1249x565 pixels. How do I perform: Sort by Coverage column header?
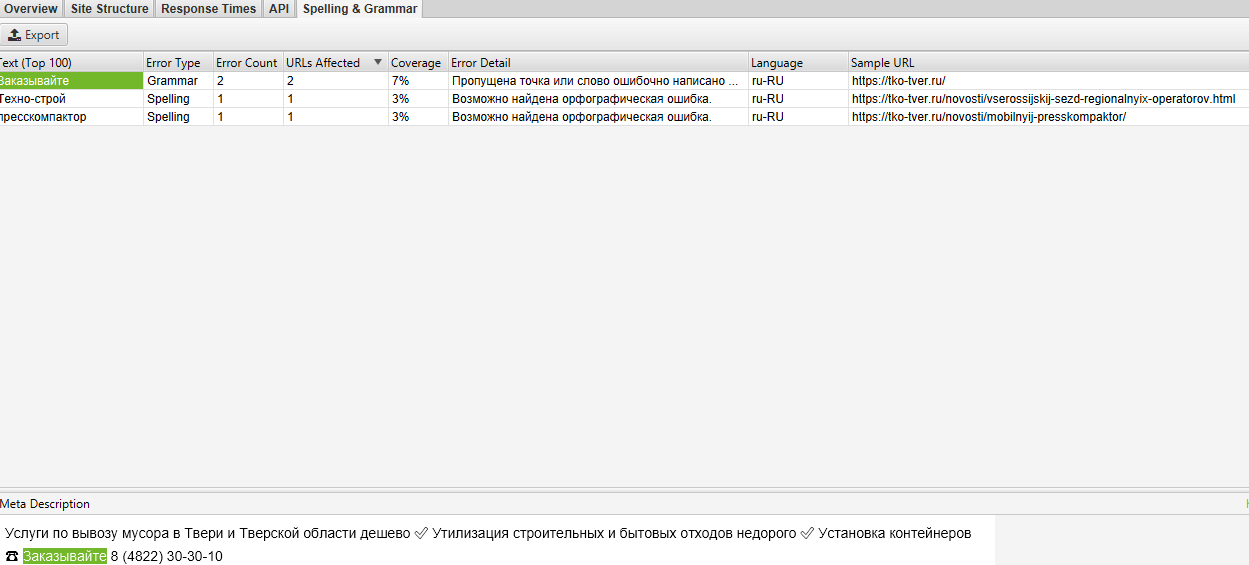pyautogui.click(x=418, y=63)
